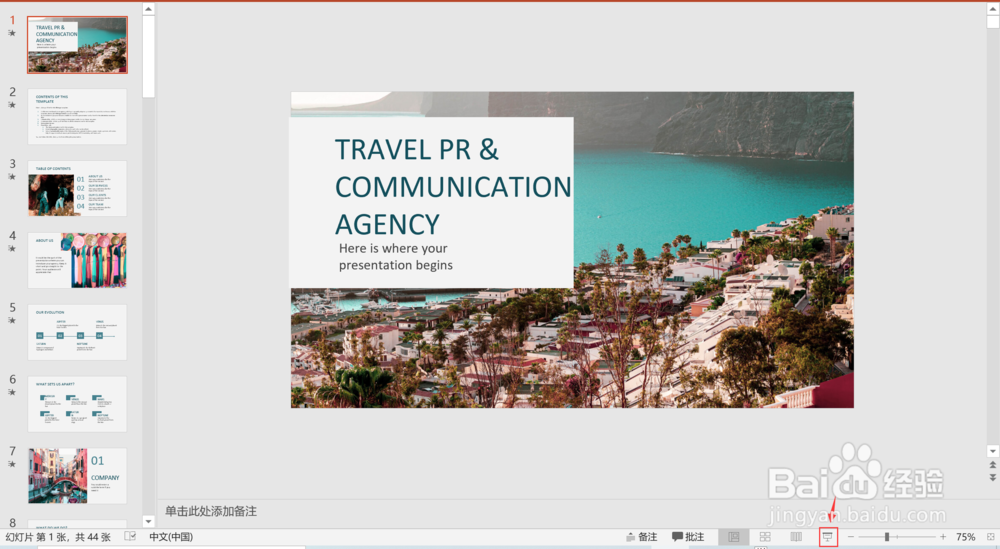The width and height of the screenshot is (1000, 549).
Task: Switch to Slide Sorter view
Action: coord(765,537)
